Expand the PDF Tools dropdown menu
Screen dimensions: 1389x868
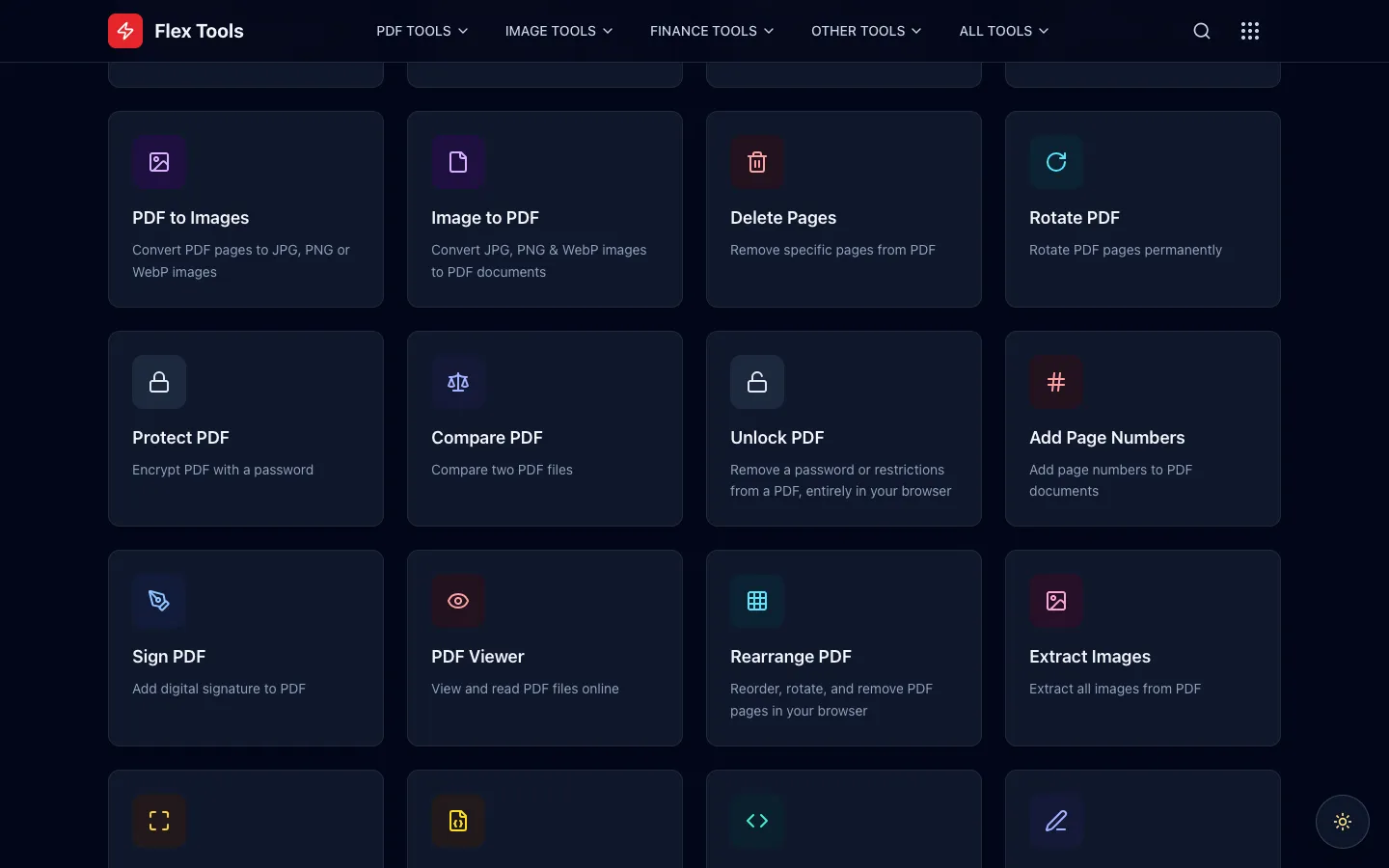[x=422, y=31]
